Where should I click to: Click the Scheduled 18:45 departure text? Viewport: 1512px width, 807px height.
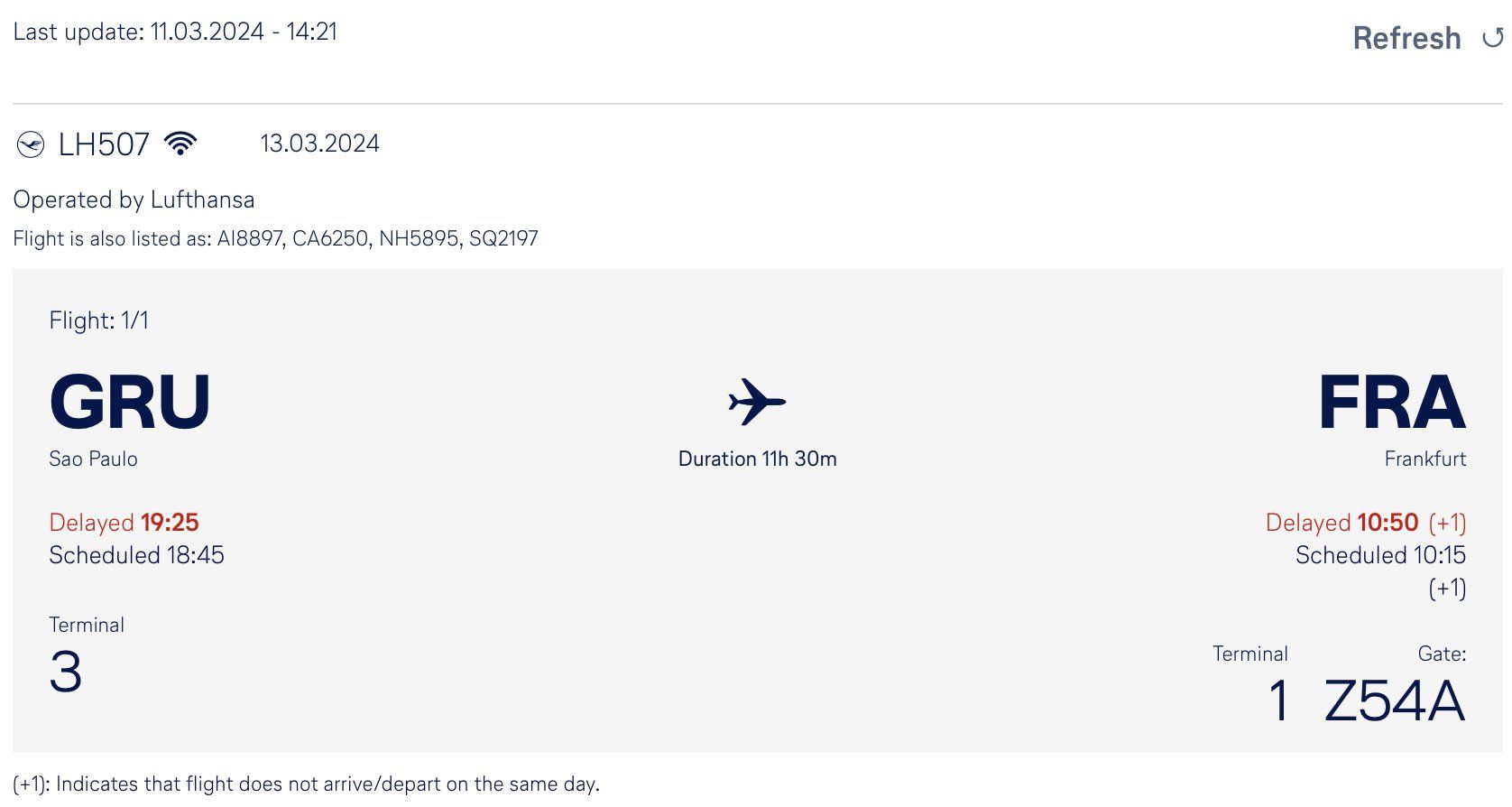pyautogui.click(x=136, y=555)
